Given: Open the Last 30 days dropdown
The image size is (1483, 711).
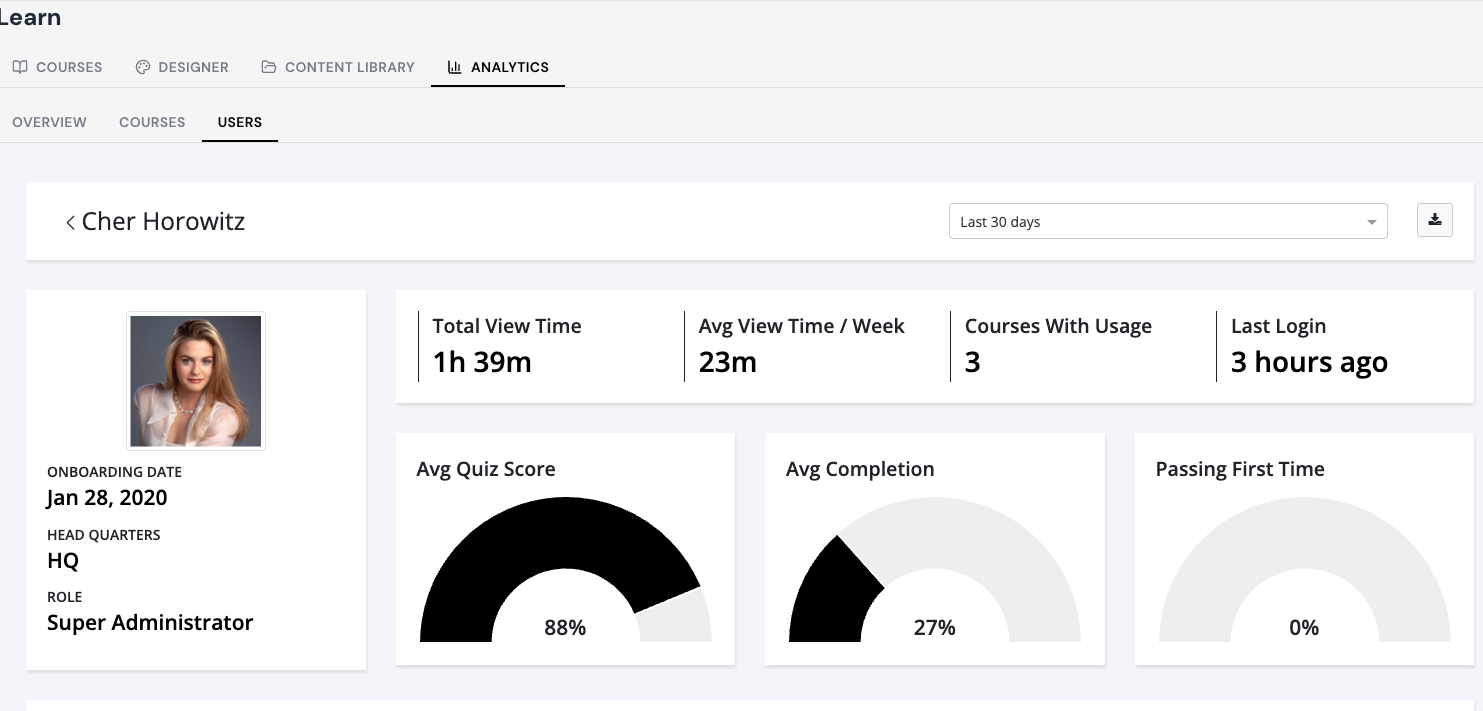Looking at the screenshot, I should pos(1168,221).
